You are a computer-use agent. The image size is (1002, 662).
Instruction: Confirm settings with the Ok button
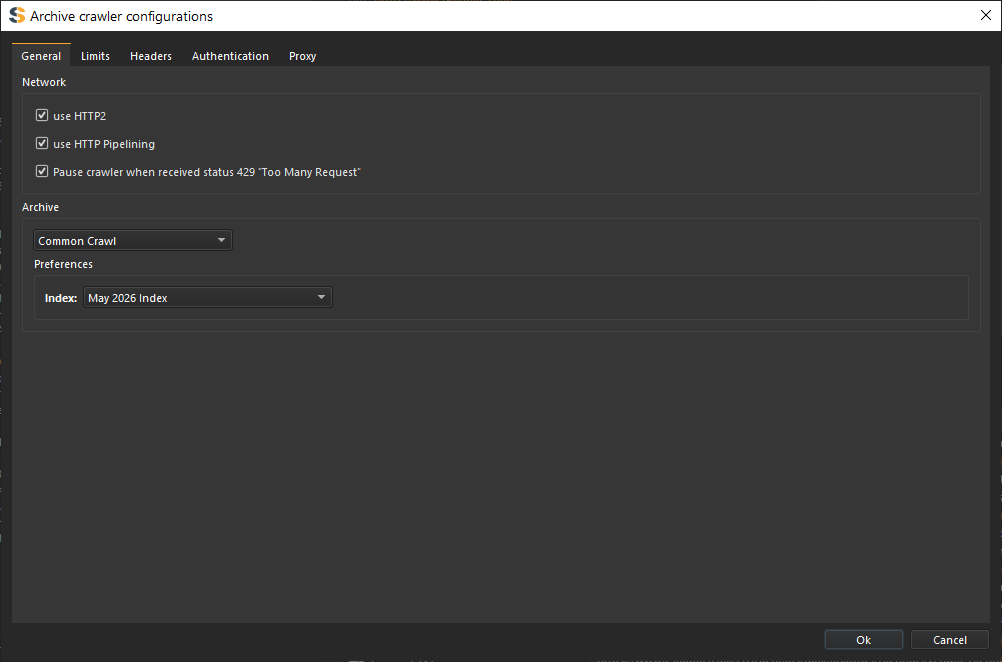point(863,640)
